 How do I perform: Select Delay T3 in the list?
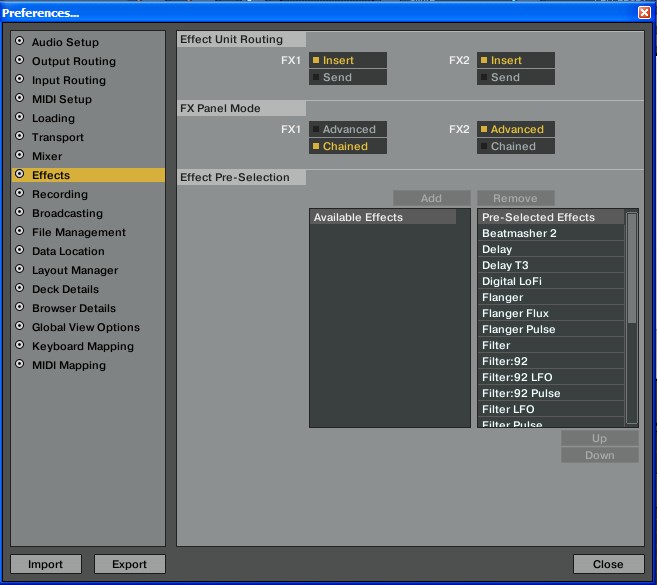point(551,265)
